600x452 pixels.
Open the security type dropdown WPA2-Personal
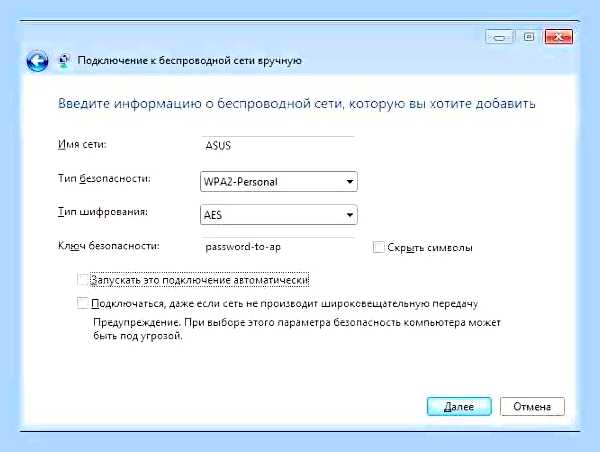point(279,181)
